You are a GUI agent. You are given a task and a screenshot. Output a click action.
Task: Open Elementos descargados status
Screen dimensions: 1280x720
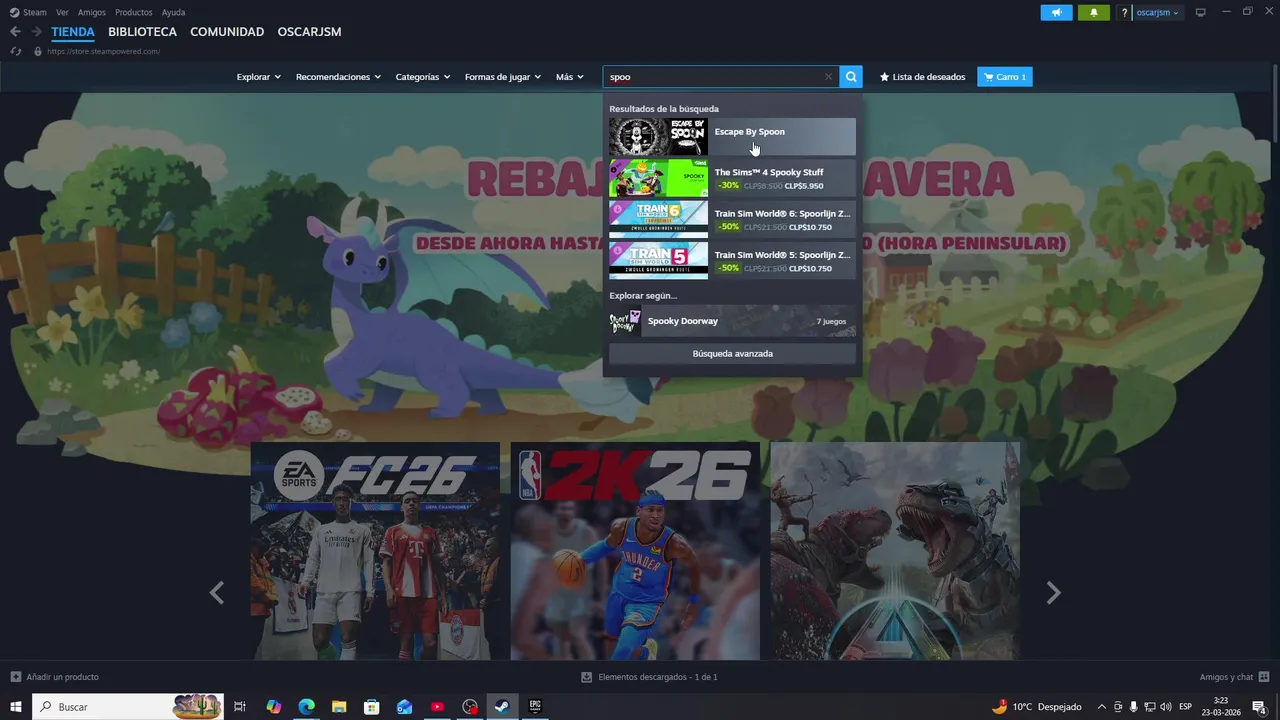(x=649, y=677)
